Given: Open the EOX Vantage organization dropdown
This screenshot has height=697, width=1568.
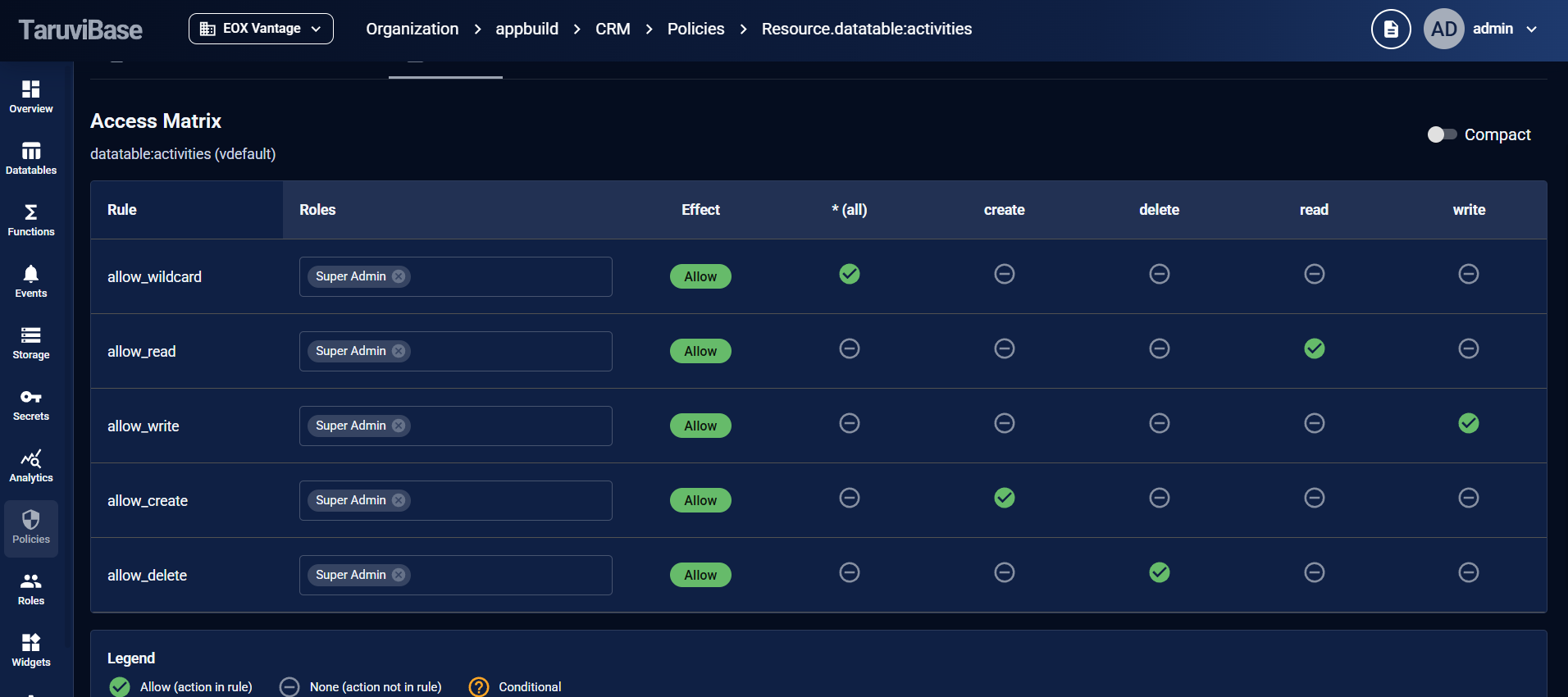Looking at the screenshot, I should [261, 29].
